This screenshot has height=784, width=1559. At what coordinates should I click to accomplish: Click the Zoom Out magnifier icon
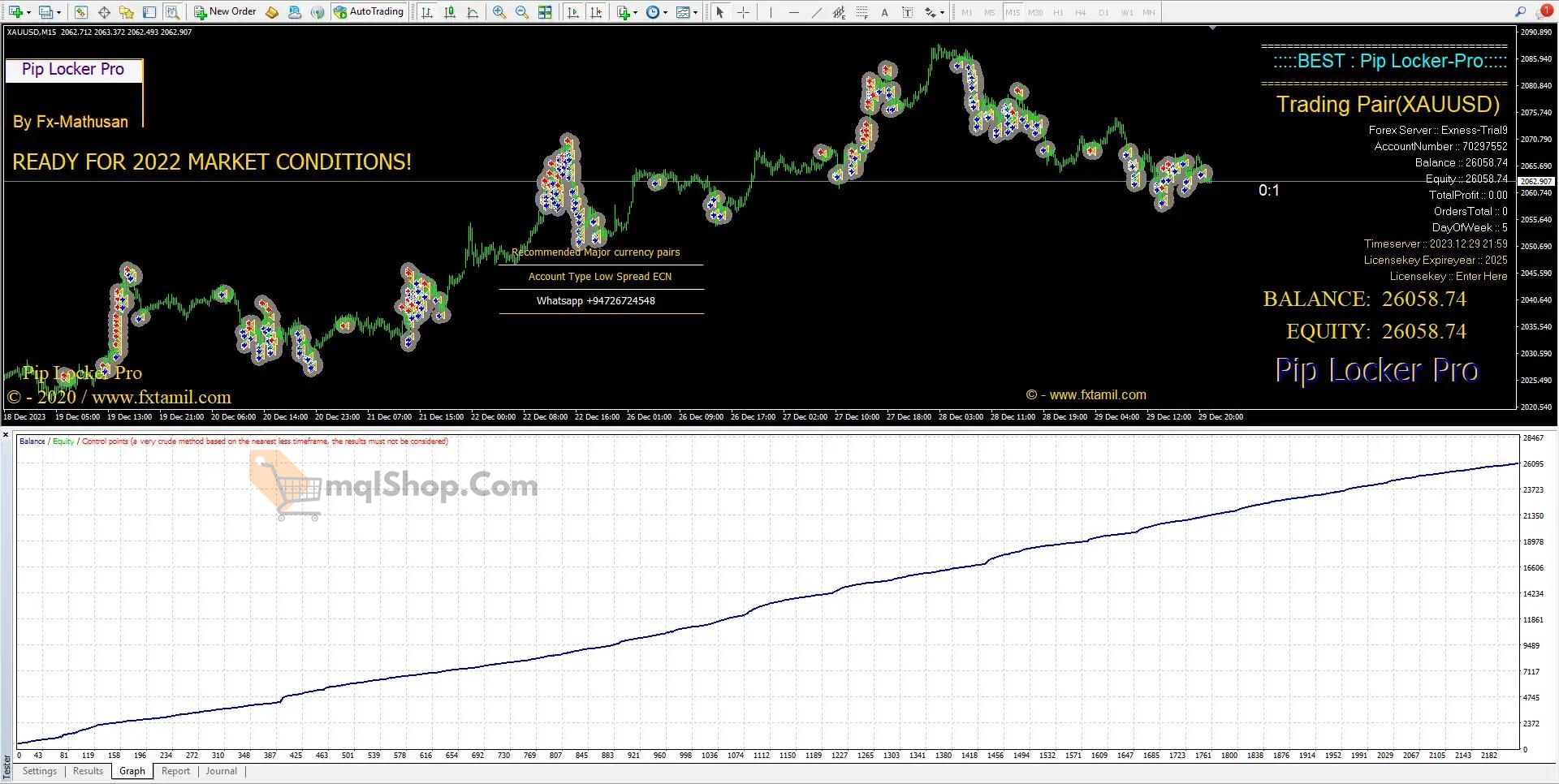[x=522, y=12]
